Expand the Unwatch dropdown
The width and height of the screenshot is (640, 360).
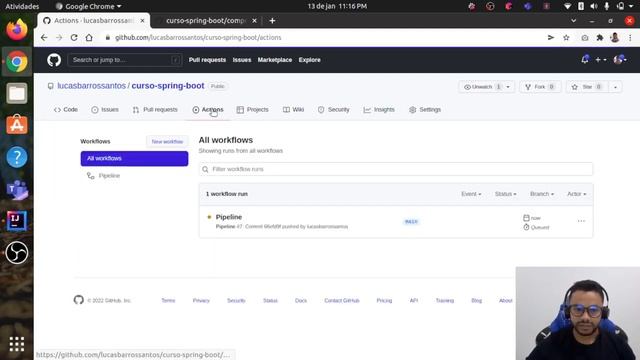click(x=508, y=87)
